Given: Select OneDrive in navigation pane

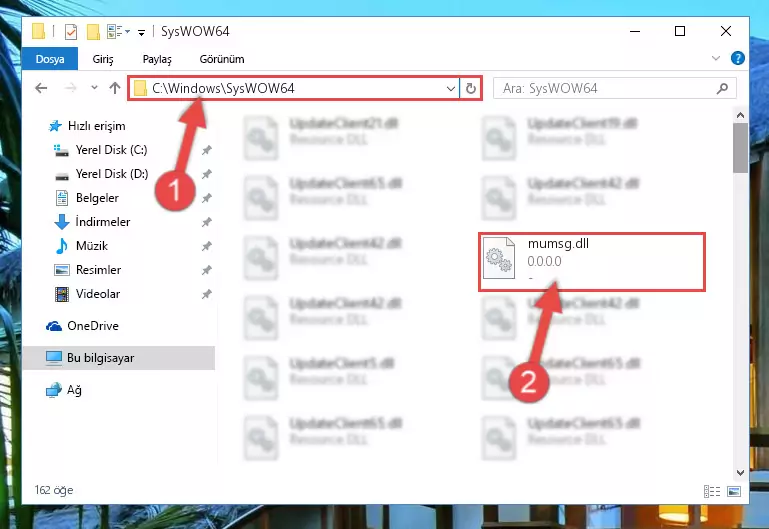Looking at the screenshot, I should pyautogui.click(x=93, y=326).
